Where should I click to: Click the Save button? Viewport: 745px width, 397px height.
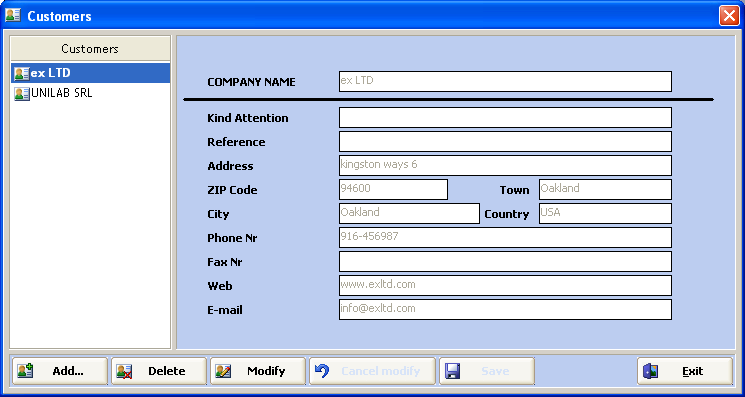487,371
